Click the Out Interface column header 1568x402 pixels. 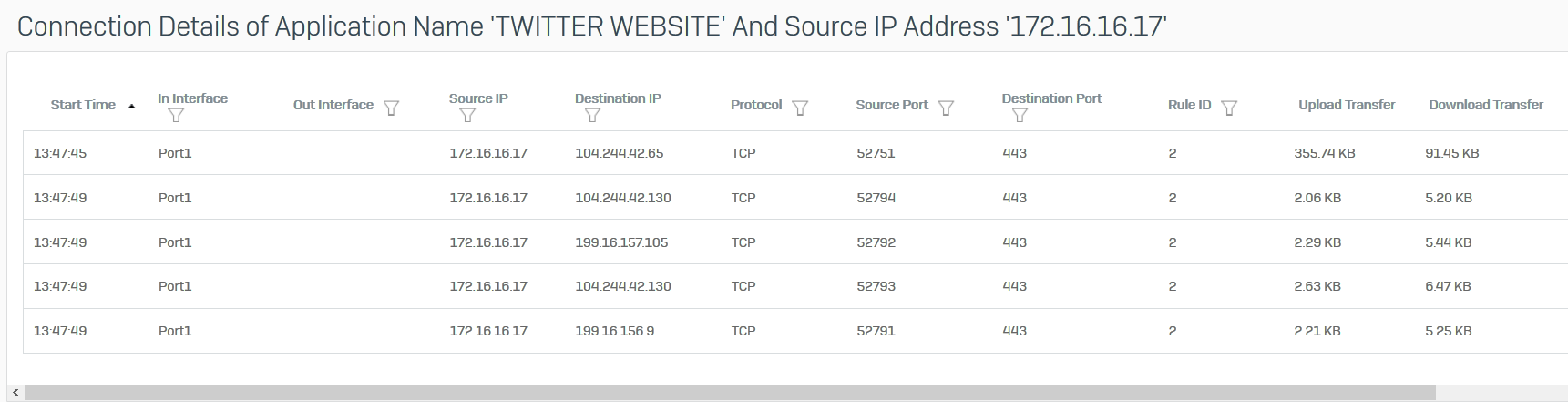coord(333,105)
